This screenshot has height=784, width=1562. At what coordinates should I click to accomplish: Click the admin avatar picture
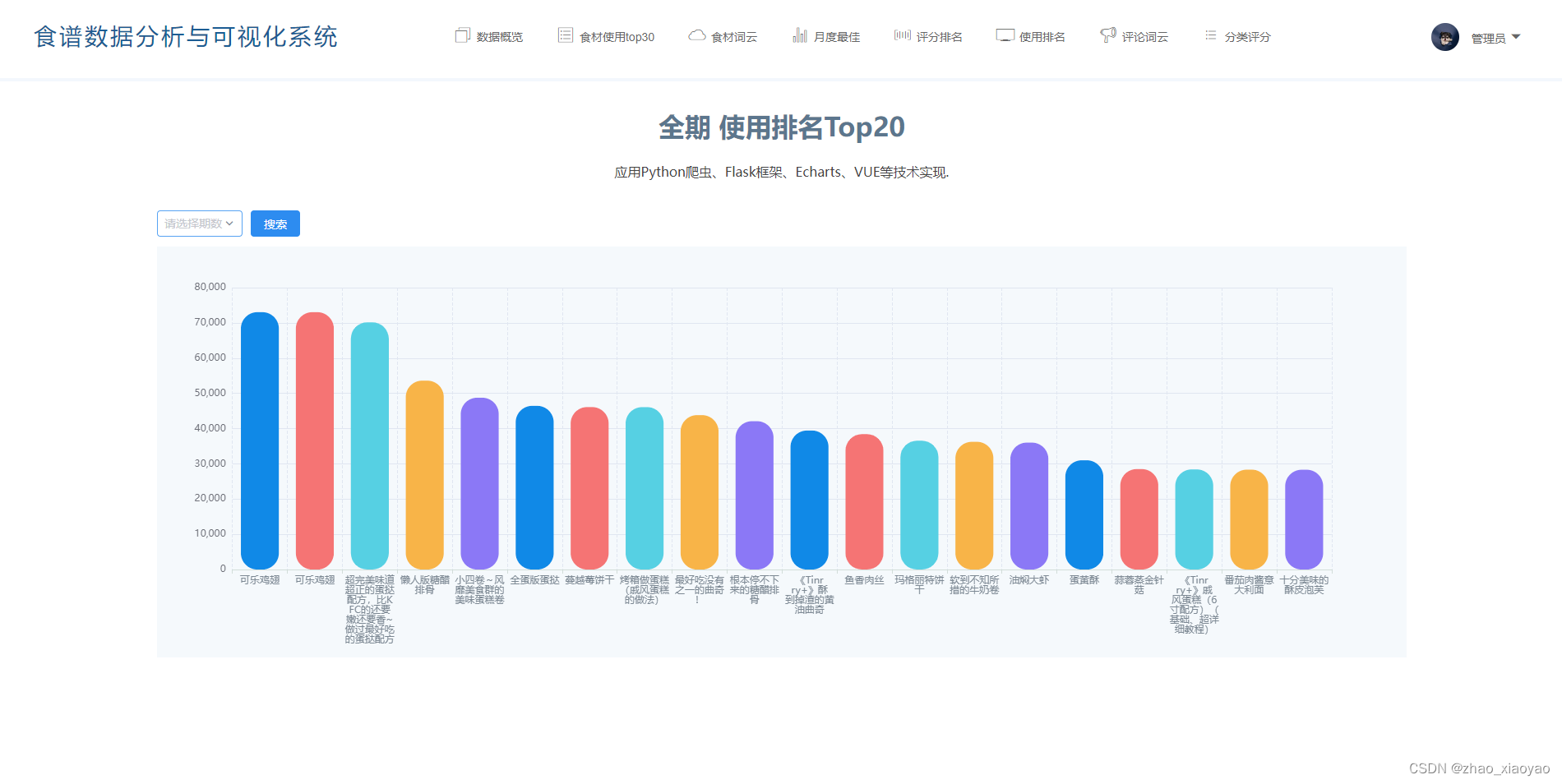point(1444,37)
